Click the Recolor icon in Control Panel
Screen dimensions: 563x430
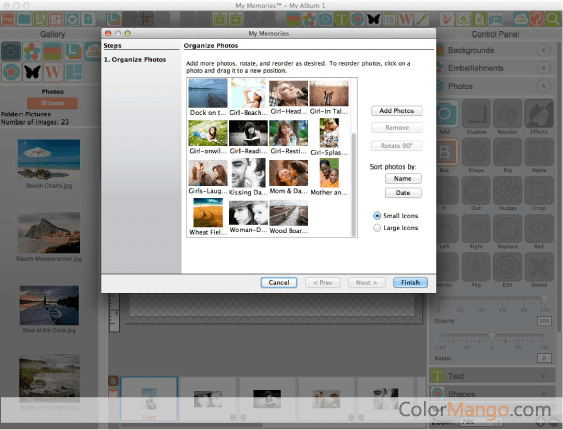click(x=507, y=113)
